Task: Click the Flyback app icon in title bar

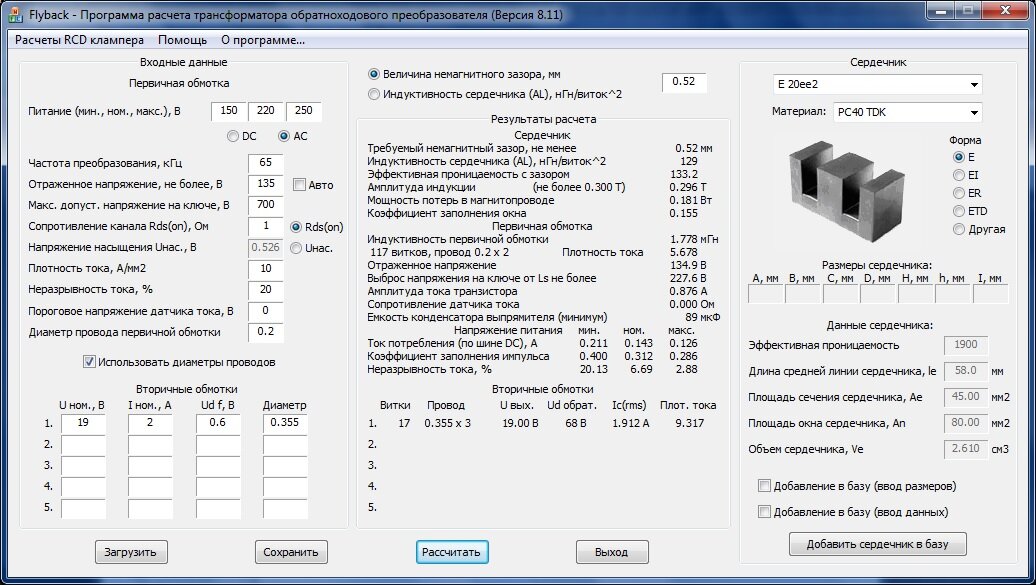Action: (15, 14)
